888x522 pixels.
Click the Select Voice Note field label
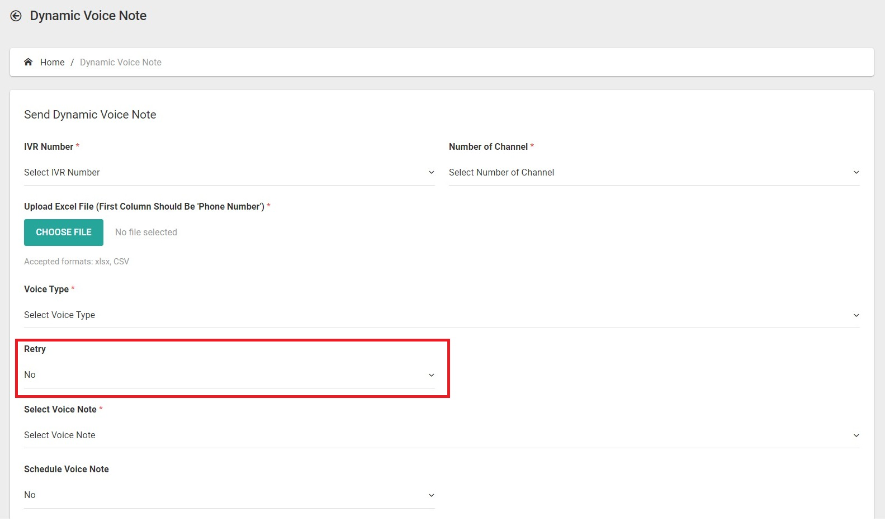tap(60, 409)
